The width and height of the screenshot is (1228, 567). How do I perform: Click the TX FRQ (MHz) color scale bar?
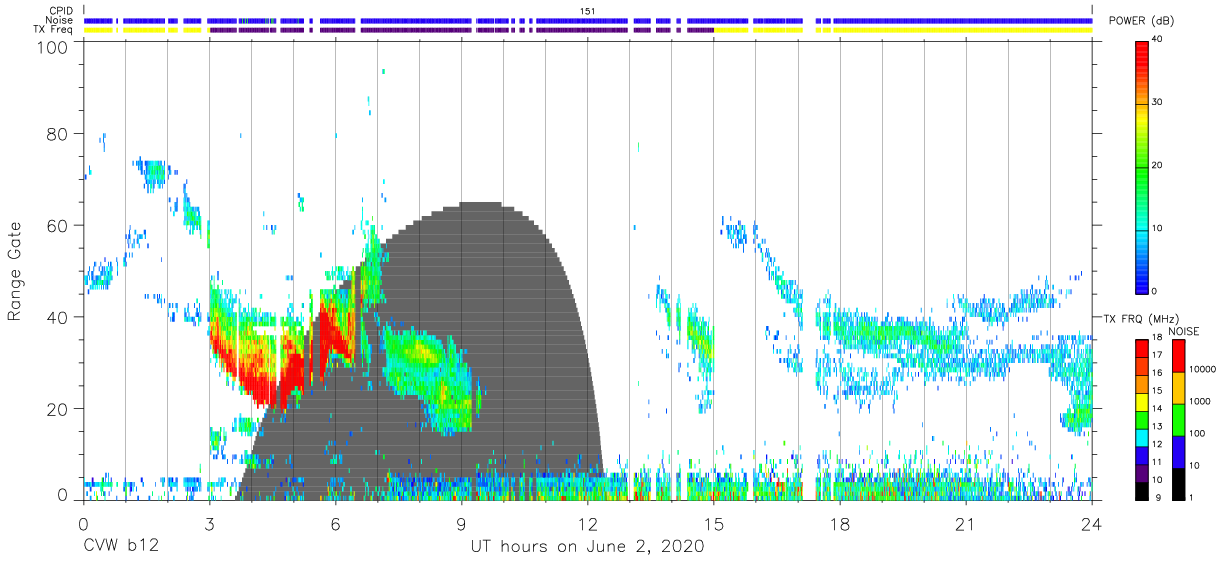(1142, 420)
